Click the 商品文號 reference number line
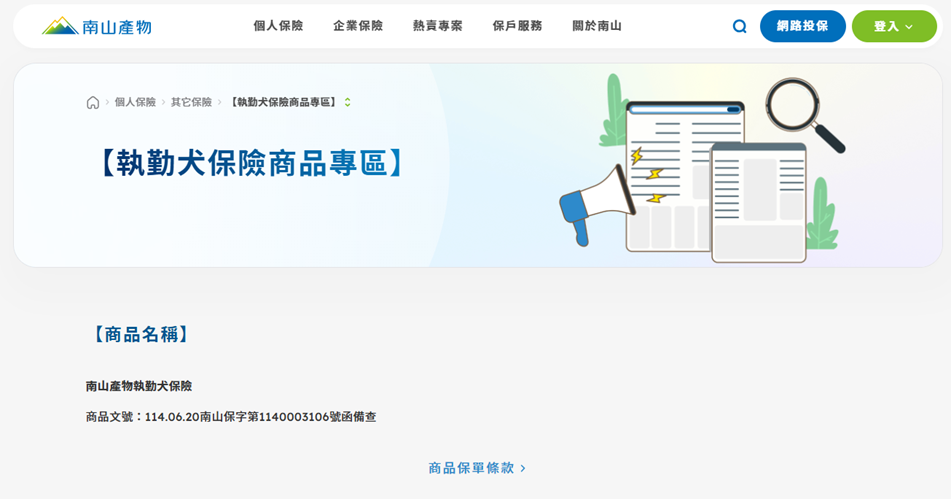951x499 pixels. pyautogui.click(x=231, y=417)
